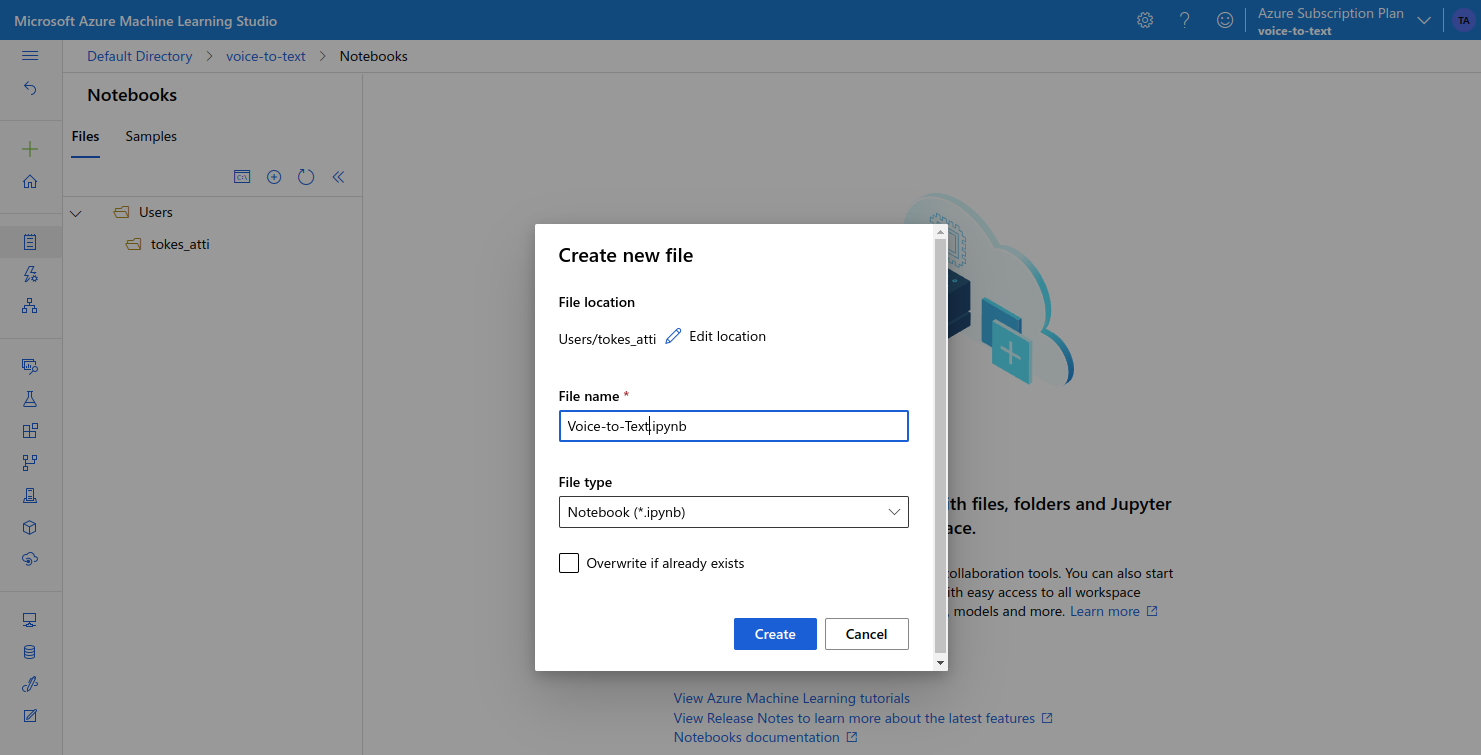Open the Environments sidebar icon
This screenshot has height=755, width=1481.
30,495
